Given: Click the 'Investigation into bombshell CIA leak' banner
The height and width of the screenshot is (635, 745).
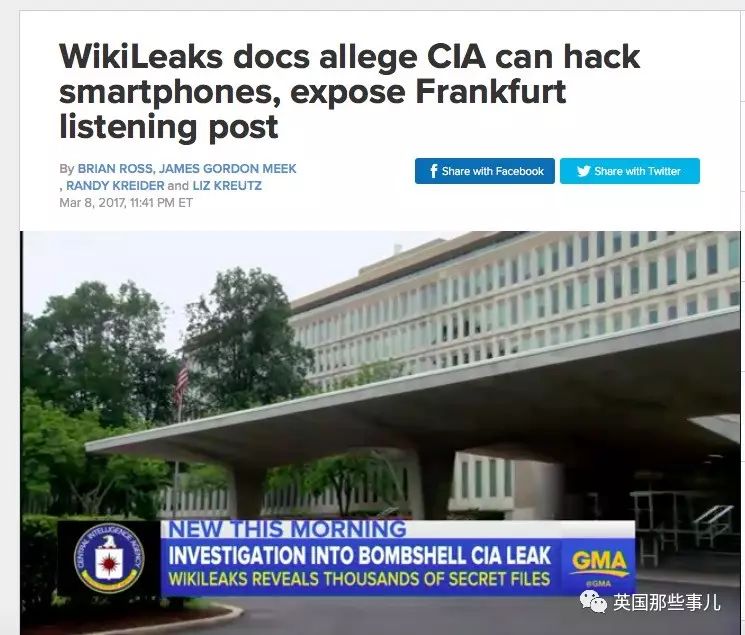Looking at the screenshot, I should point(360,556).
